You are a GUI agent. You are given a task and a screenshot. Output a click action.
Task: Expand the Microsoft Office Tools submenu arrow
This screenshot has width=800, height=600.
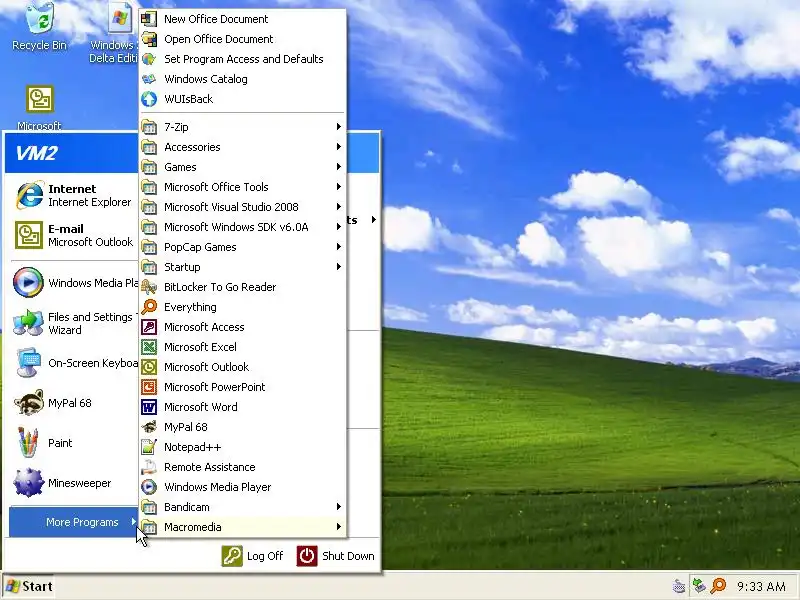click(x=338, y=187)
